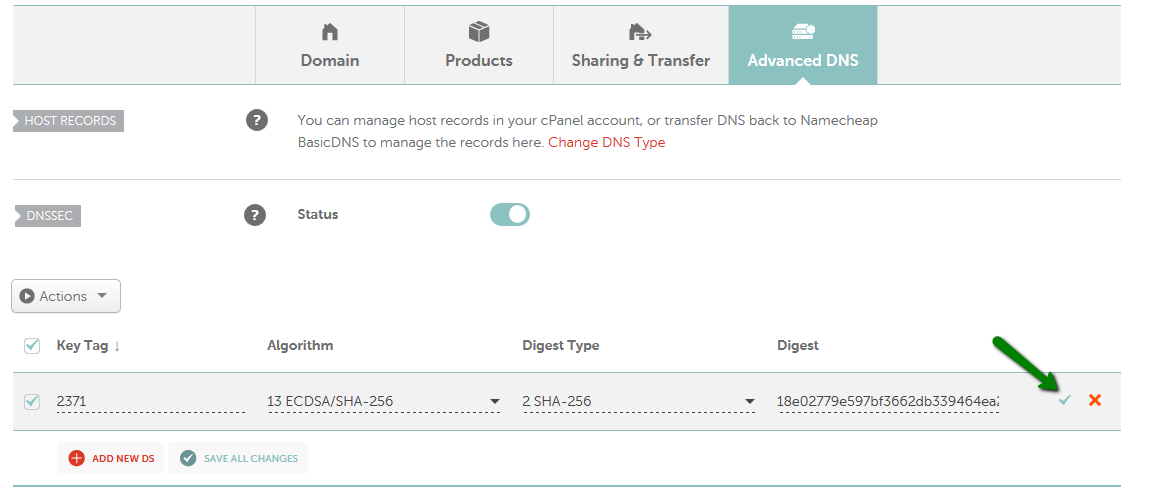Click the server icon above Advanced DNS
Screen dimensions: 1160x498
(x=803, y=32)
